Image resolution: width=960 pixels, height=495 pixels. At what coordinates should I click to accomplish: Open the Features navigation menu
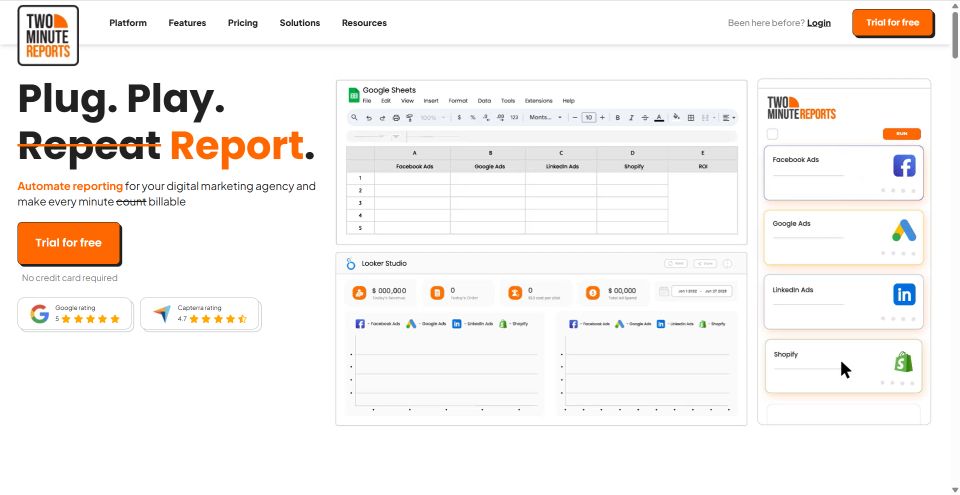[x=187, y=23]
